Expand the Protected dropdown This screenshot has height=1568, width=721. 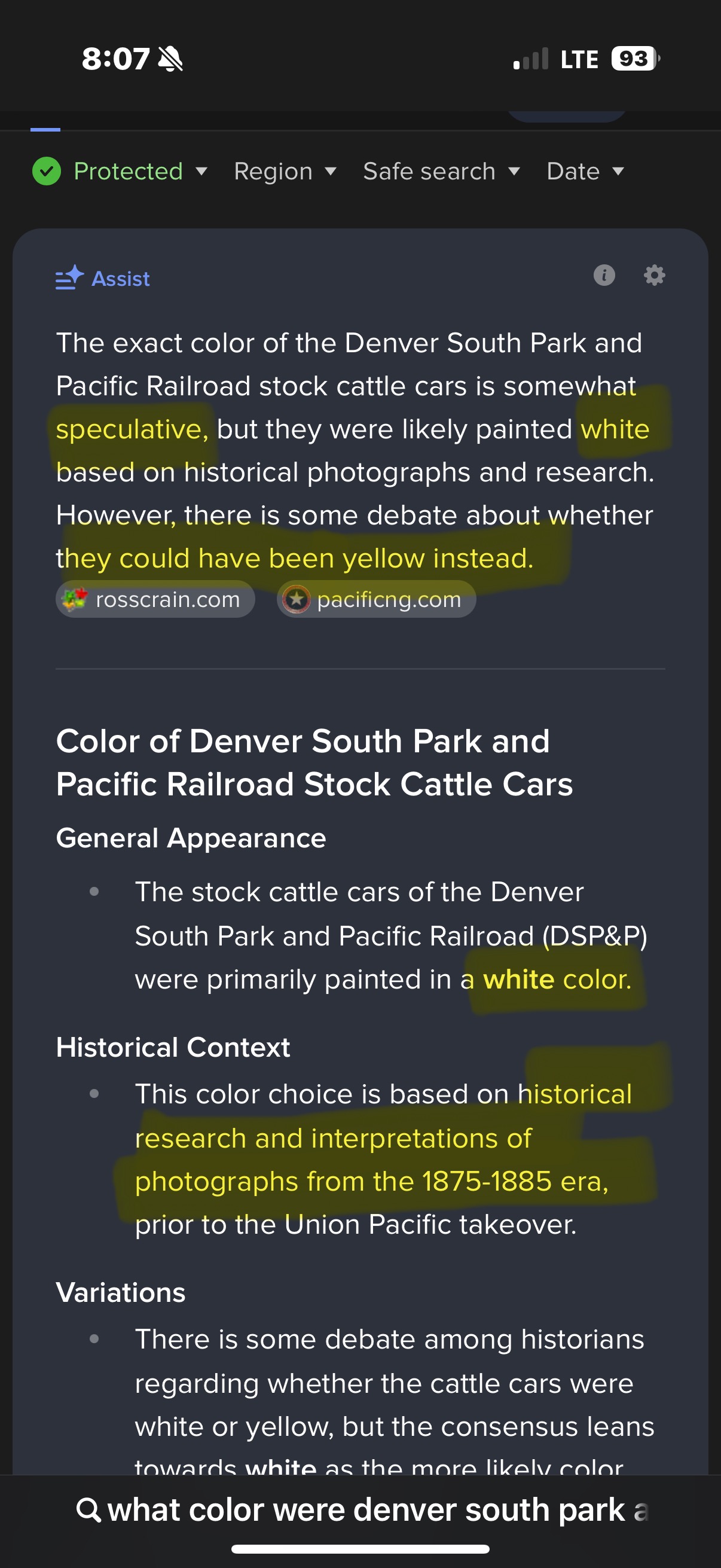[201, 172]
